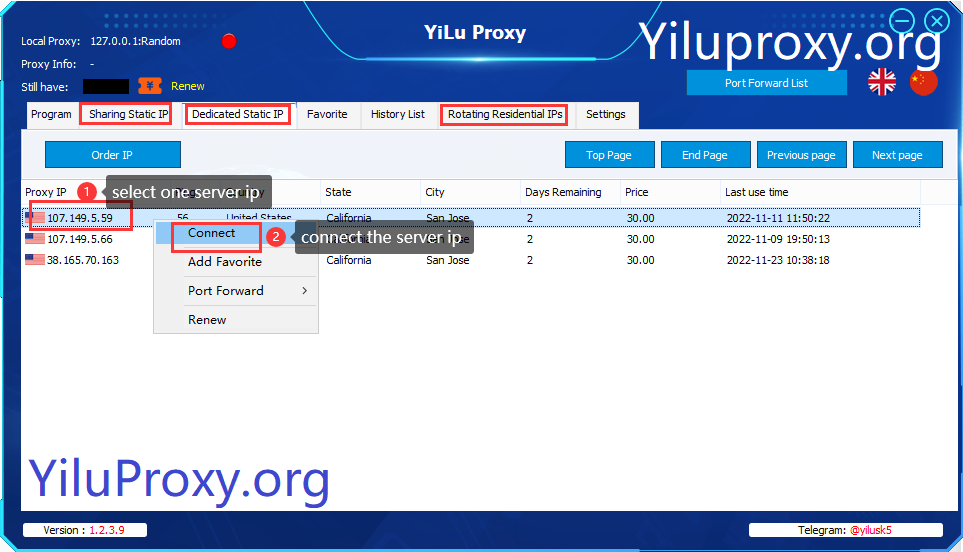Click the orange yen coupon icon
Image resolution: width=963 pixels, height=552 pixels.
point(150,86)
